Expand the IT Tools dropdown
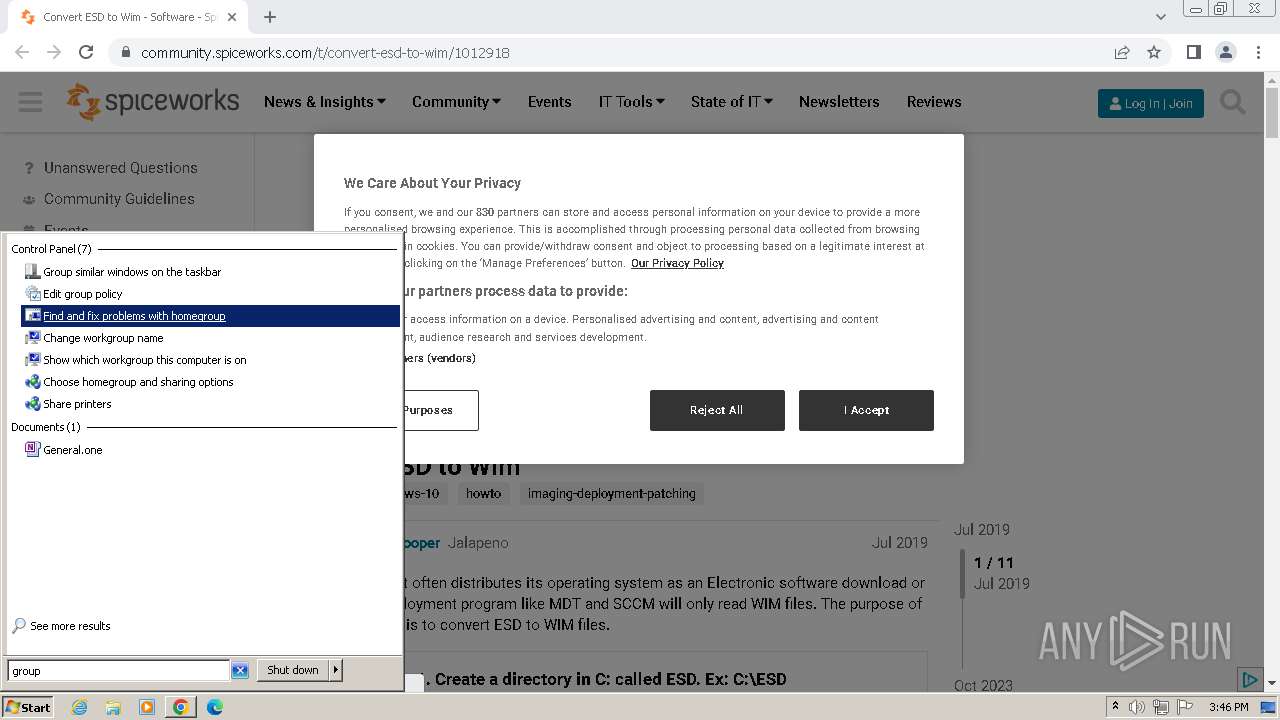The width and height of the screenshot is (1280, 720). 631,102
